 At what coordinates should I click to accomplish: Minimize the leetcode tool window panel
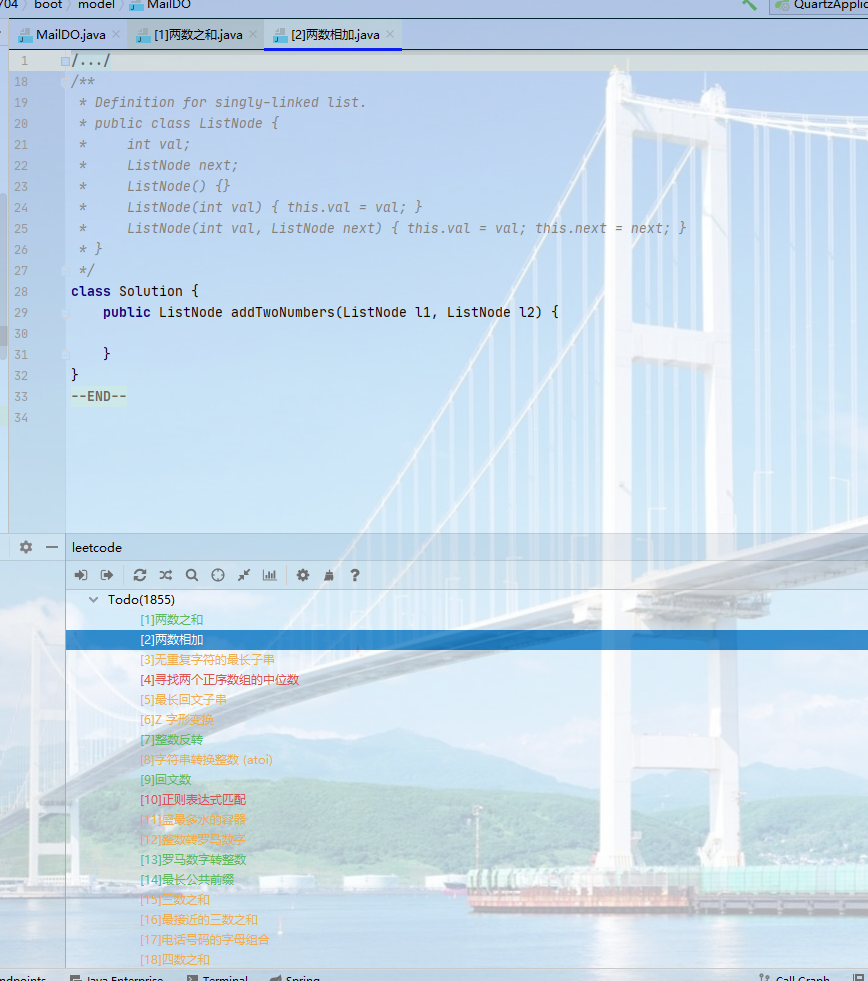tap(52, 547)
